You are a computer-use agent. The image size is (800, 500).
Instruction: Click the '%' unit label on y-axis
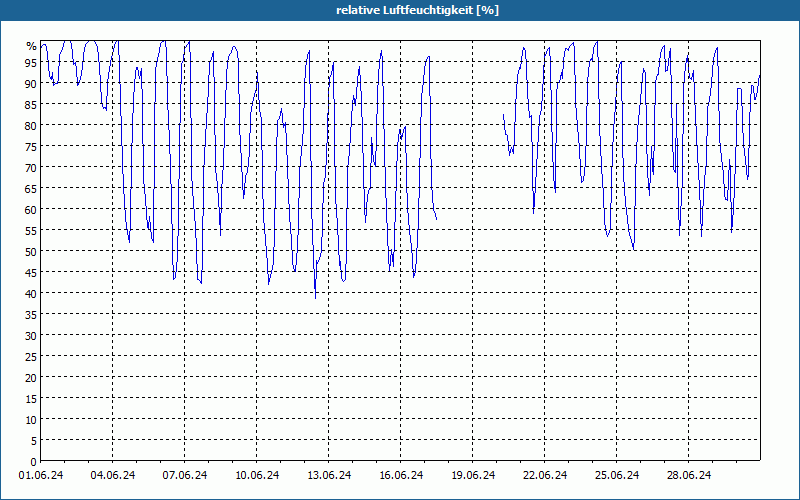32,46
